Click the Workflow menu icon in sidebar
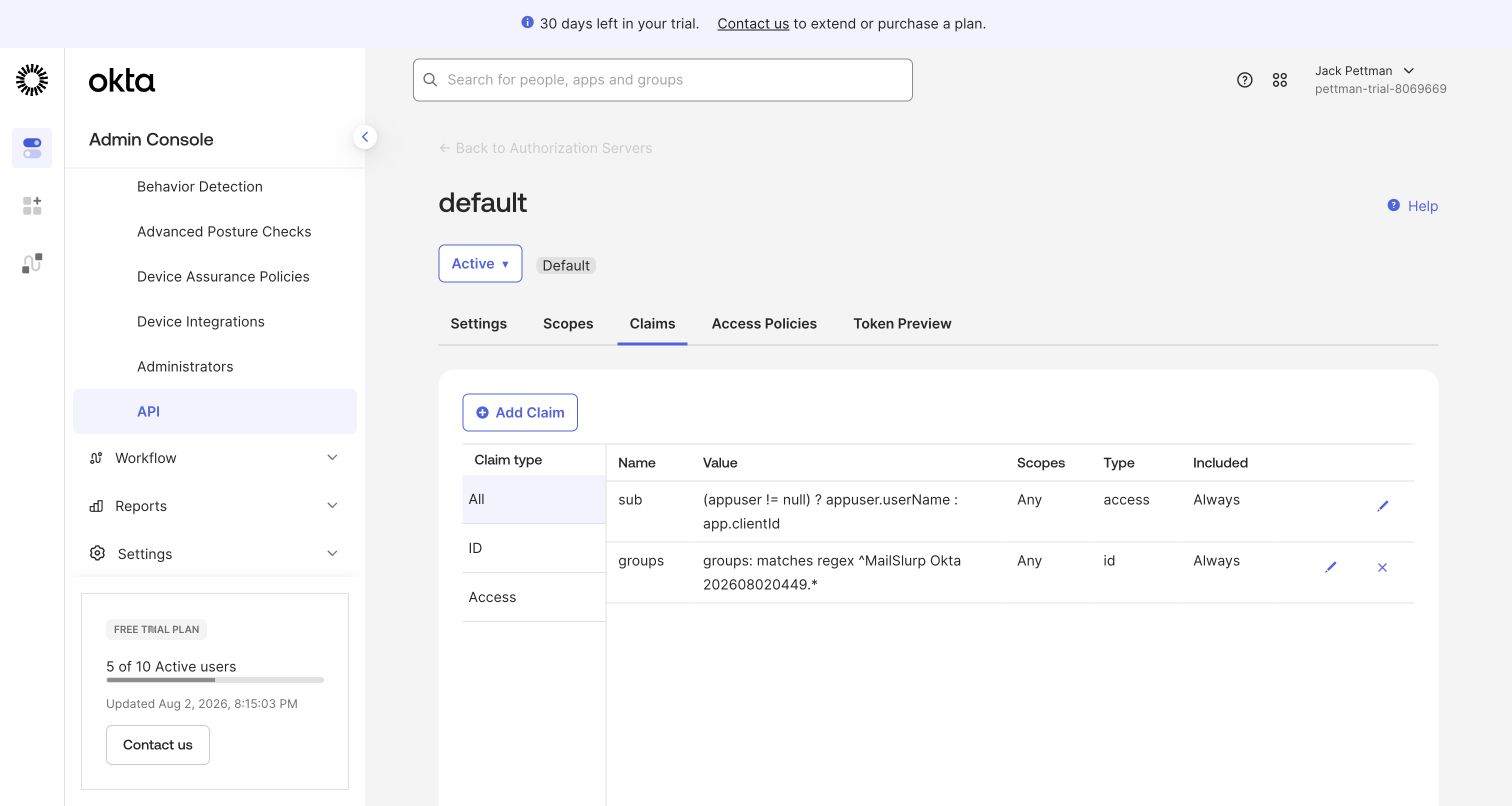 point(96,458)
